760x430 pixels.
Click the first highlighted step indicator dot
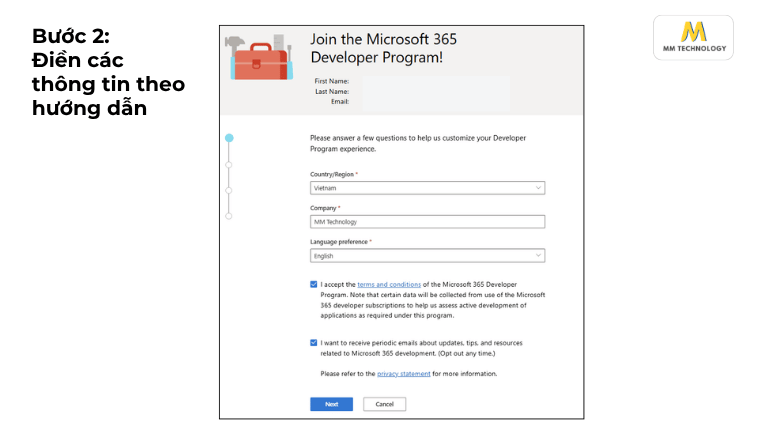click(x=229, y=138)
